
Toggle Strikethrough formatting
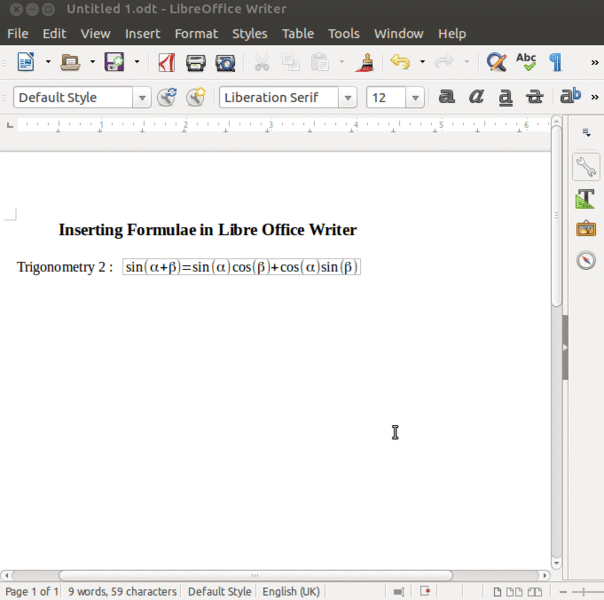(535, 97)
